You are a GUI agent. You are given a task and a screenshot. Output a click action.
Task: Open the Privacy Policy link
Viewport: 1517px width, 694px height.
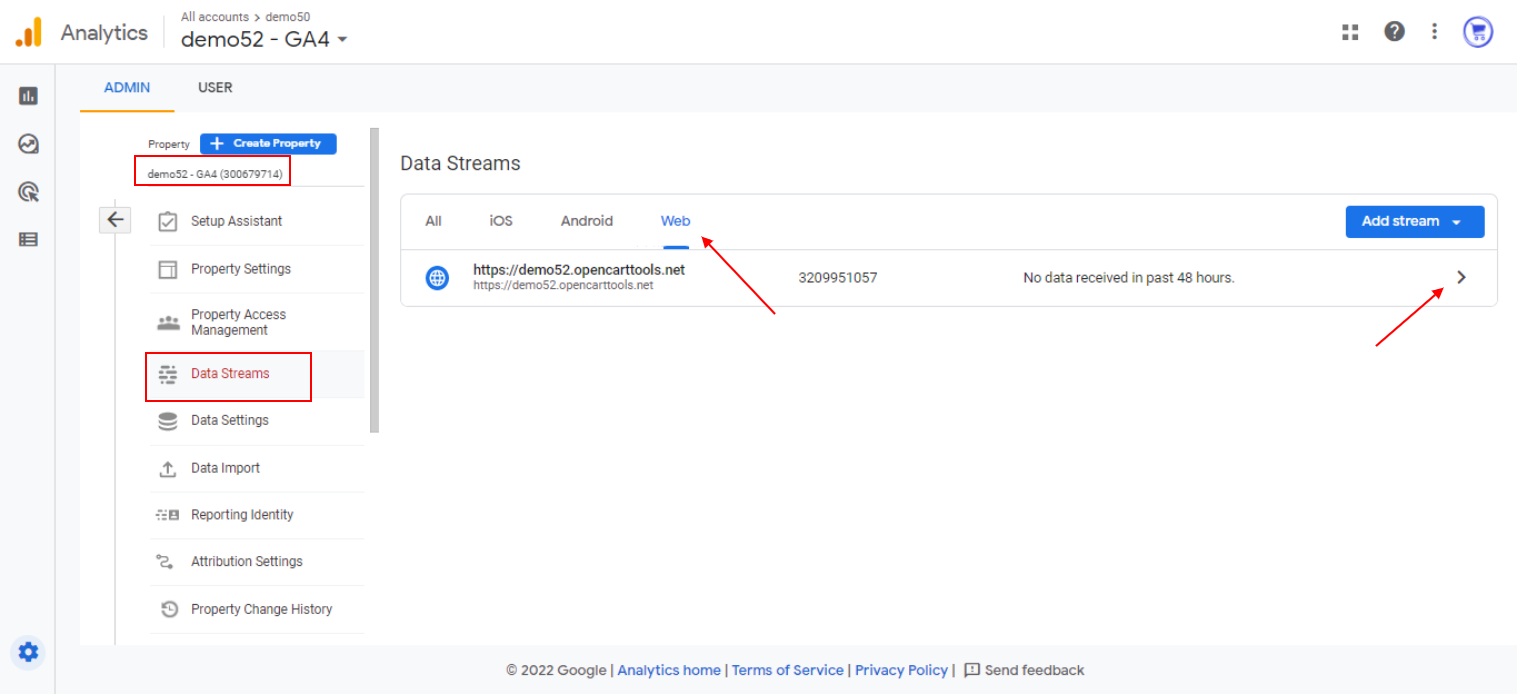901,670
